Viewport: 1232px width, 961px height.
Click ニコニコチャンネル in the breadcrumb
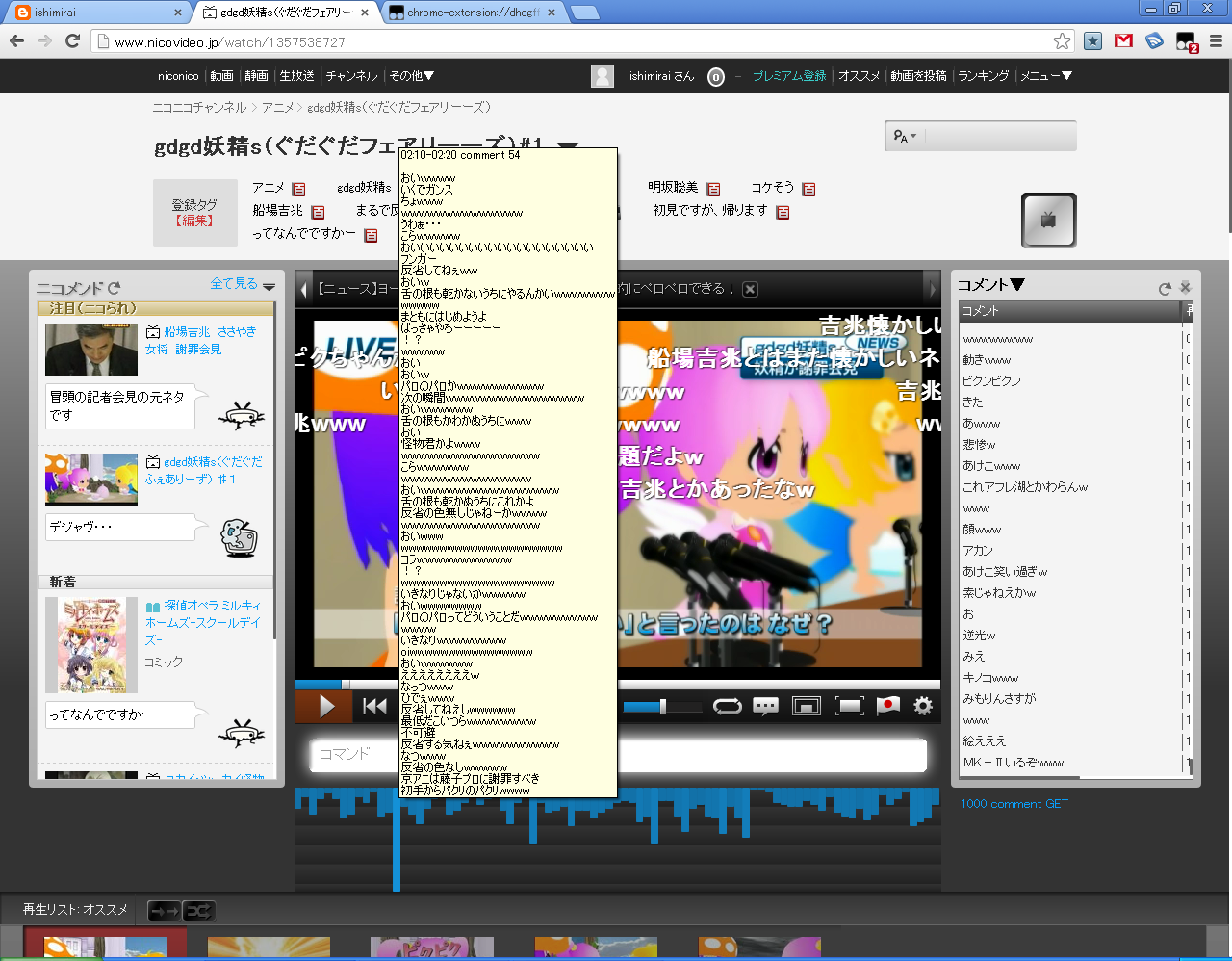pos(199,107)
